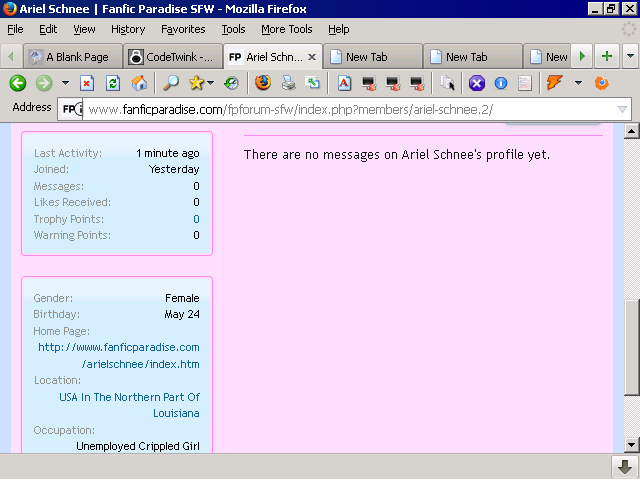Screen dimensions: 640x480
Task: Click the '1 minute ago' last activity value
Action: 168,153
